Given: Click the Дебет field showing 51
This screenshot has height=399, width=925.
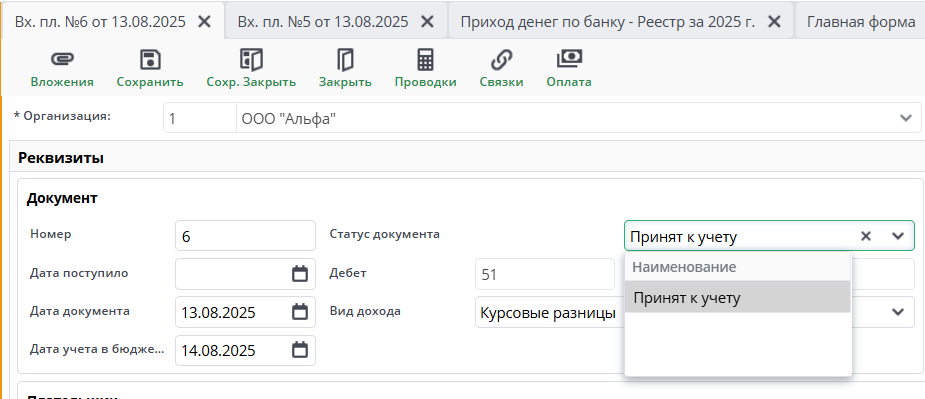Looking at the screenshot, I should [x=544, y=274].
